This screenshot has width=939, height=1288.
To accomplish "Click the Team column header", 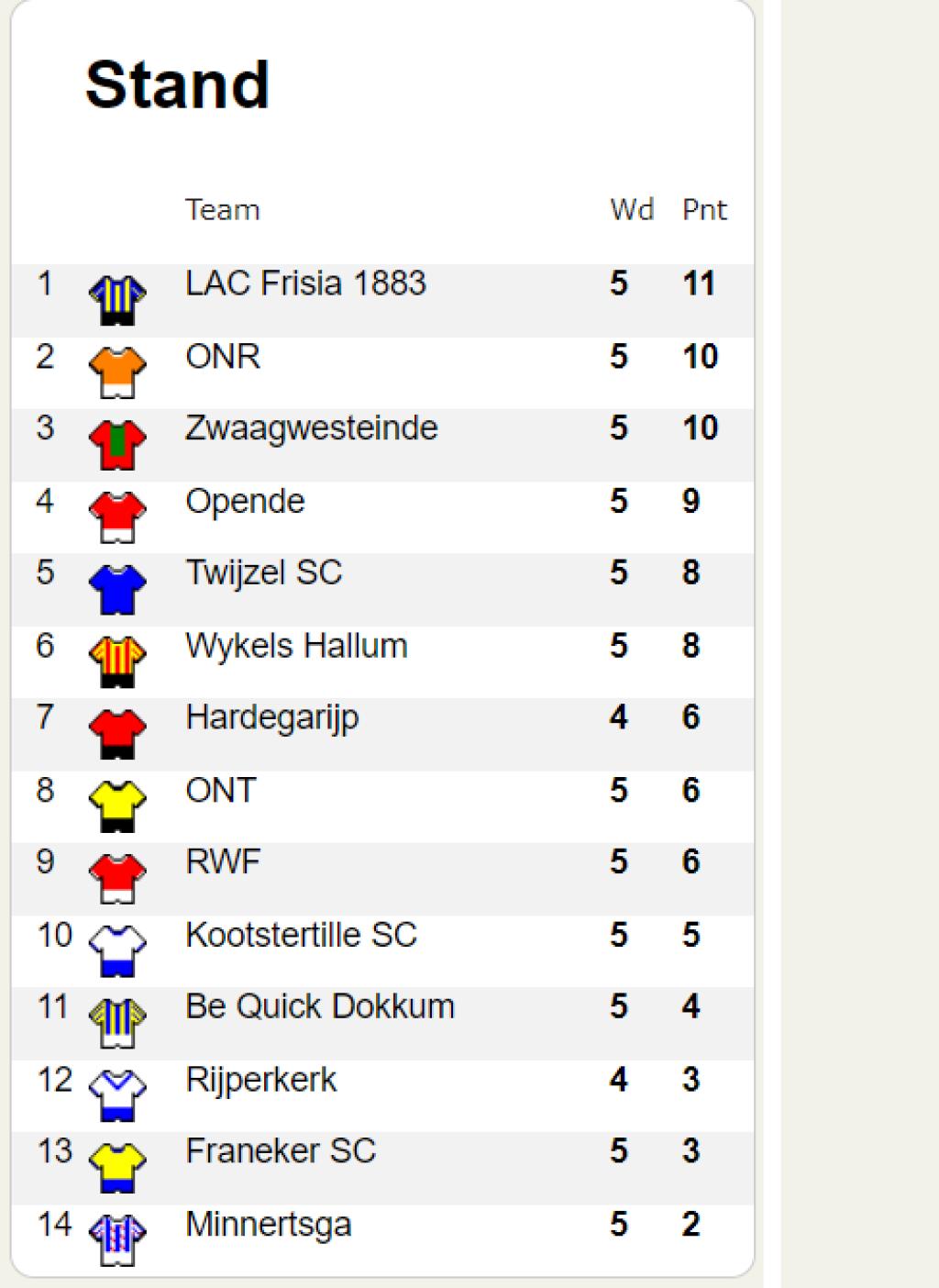I will [x=223, y=210].
